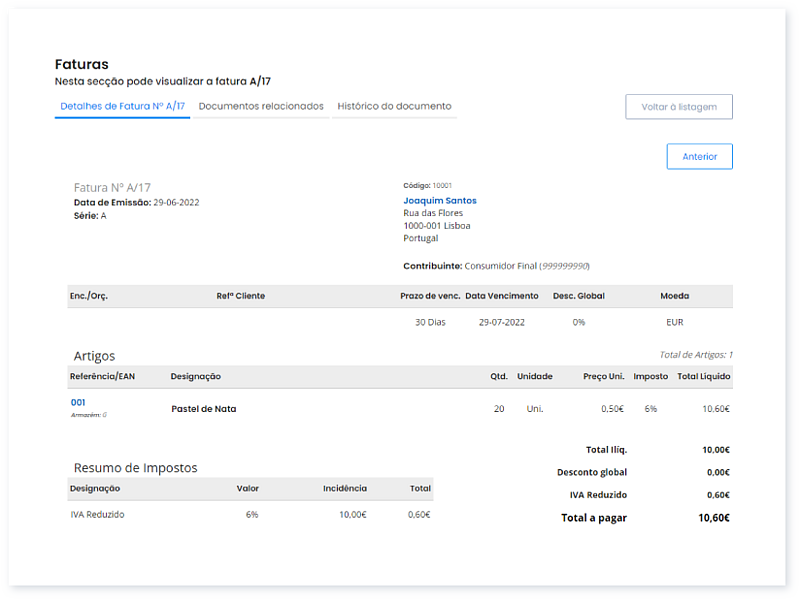Select the Pastel de Nata designation
800x600 pixels.
pos(202,408)
